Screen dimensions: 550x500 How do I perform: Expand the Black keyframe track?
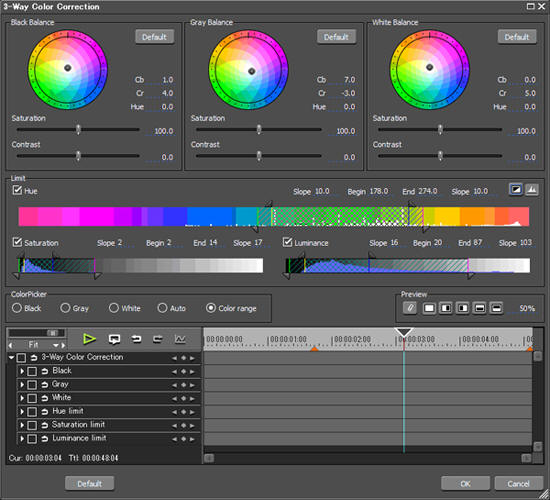22,371
